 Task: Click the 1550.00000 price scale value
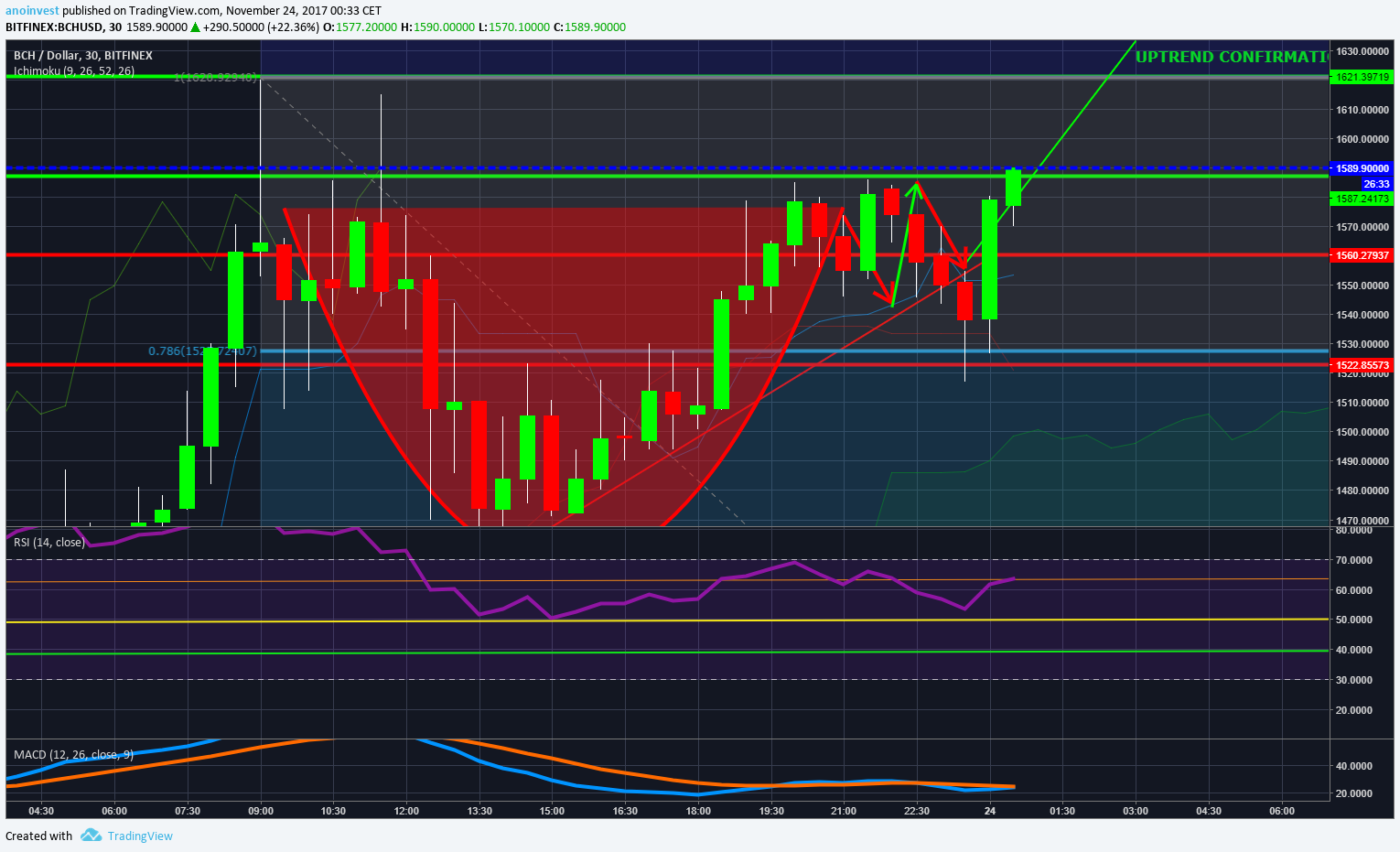(x=1362, y=286)
